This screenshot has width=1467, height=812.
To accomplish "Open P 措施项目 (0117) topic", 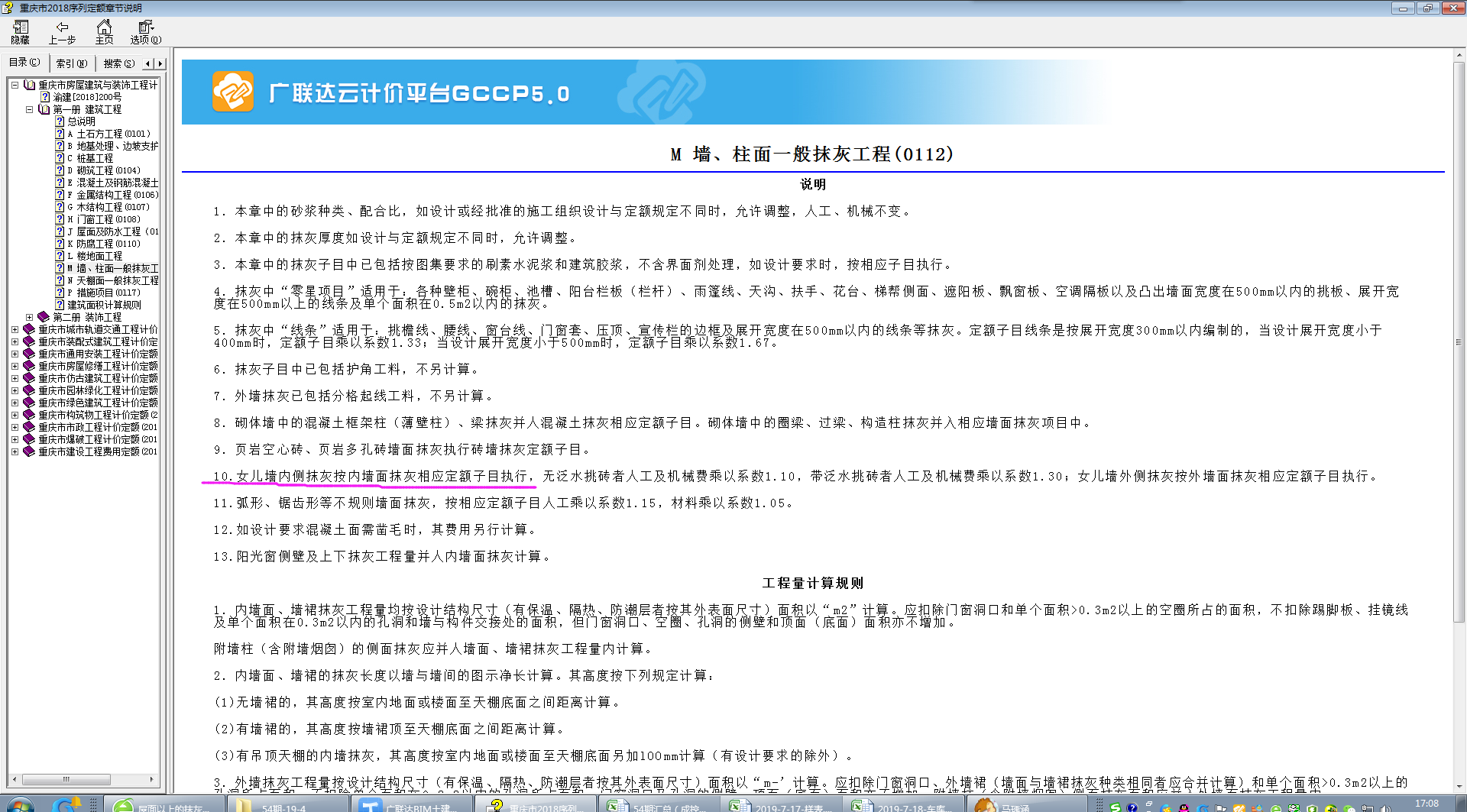I will 104,293.
